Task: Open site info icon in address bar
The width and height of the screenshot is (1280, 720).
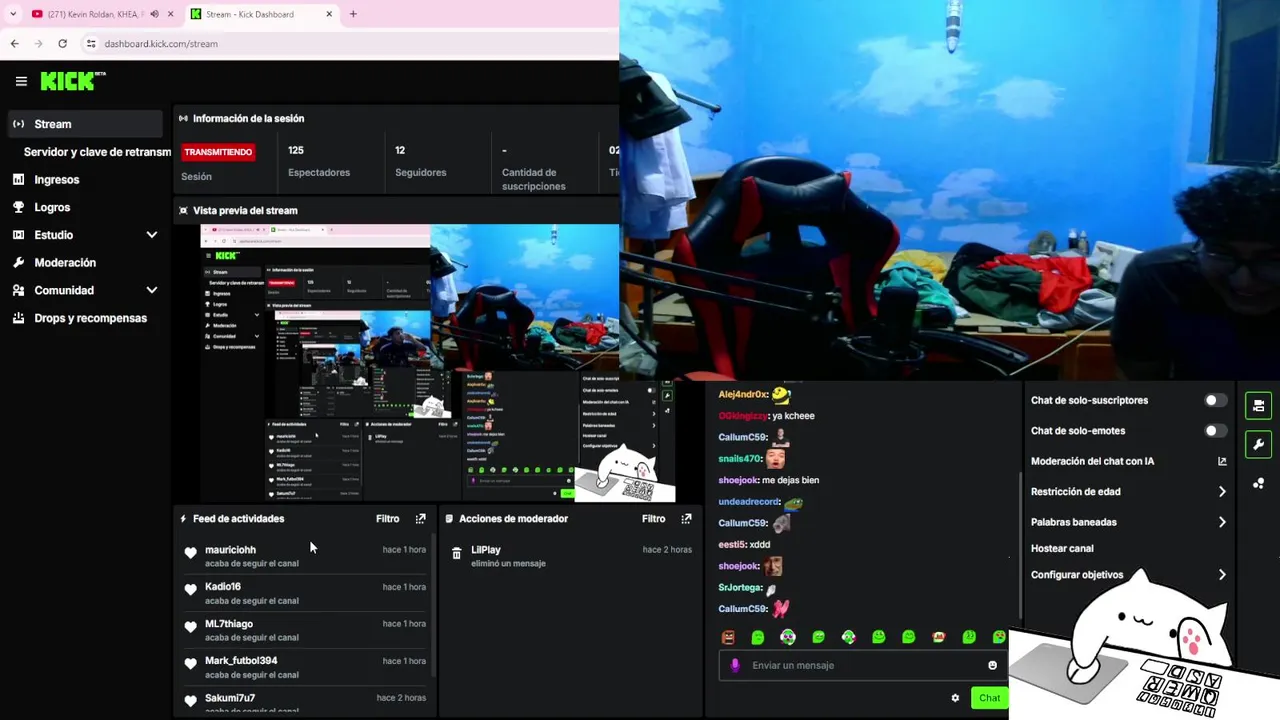Action: tap(90, 44)
